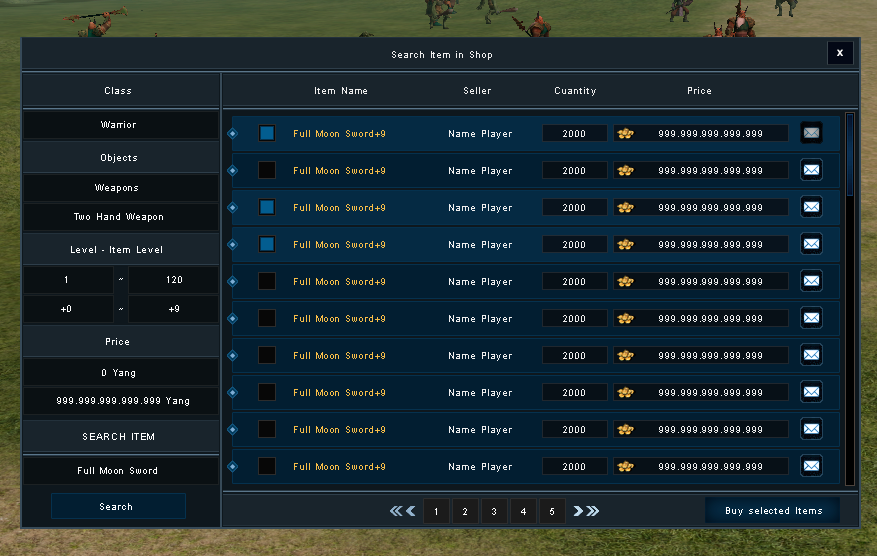The width and height of the screenshot is (877, 556).
Task: Open the Two Hand Weapon subtype selector
Action: pos(121,217)
